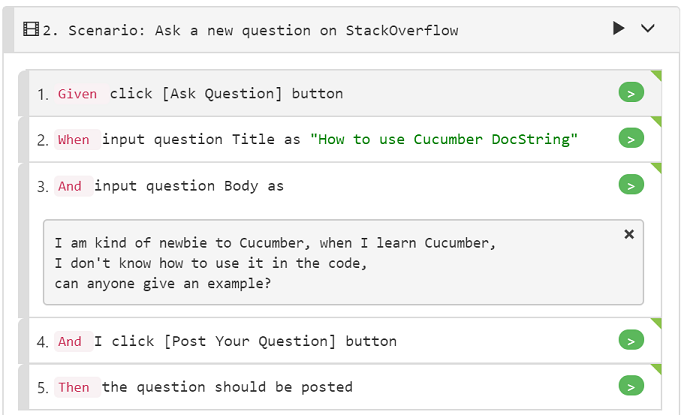The height and width of the screenshot is (415, 684).
Task: Click the green quoted title parameter text
Action: pos(444,139)
